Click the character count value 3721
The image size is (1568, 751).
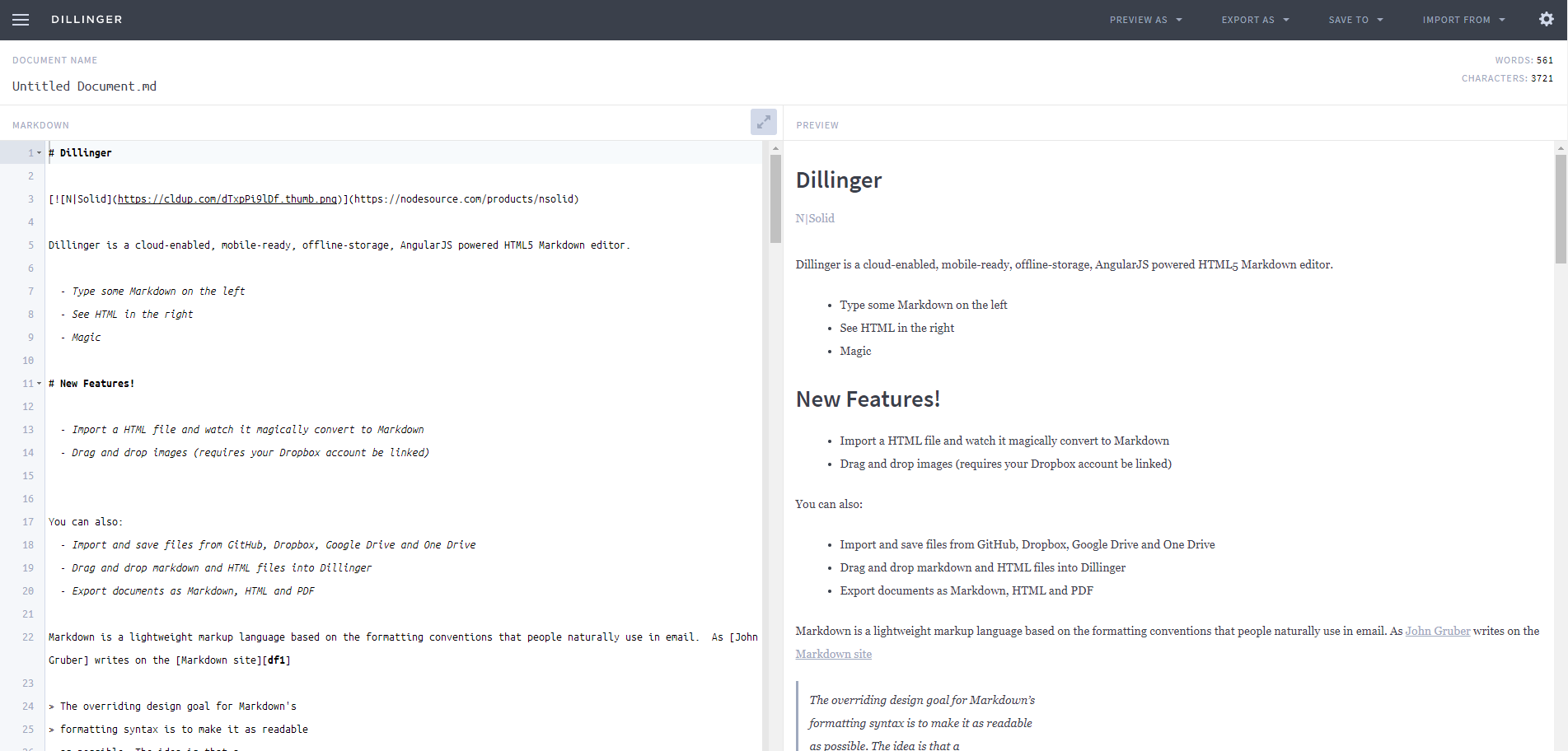[1542, 78]
